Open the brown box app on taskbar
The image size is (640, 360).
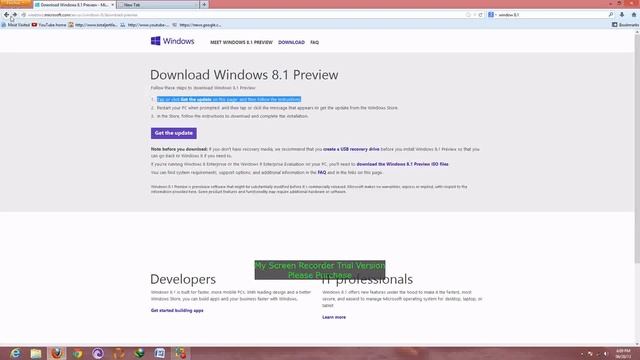[x=119, y=353]
